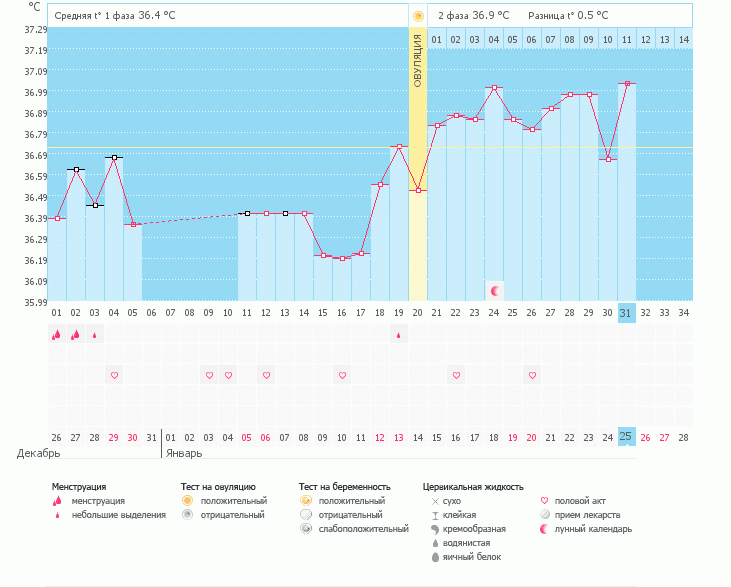Click the heart icon under cycle day 26
Viewport: 731px width, 587px height.
pyautogui.click(x=532, y=375)
